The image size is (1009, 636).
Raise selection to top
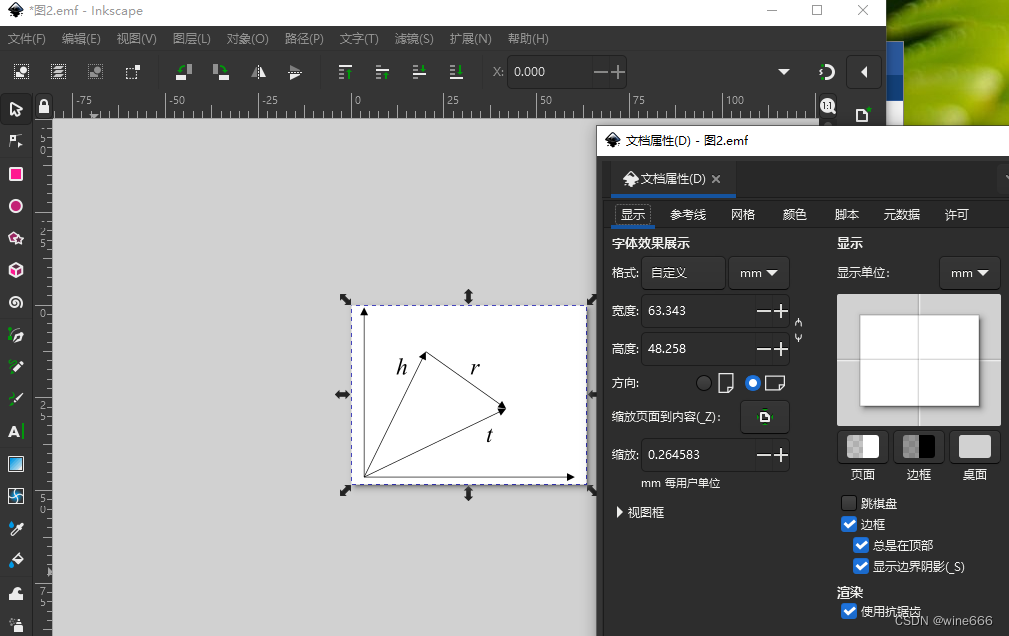[x=345, y=71]
